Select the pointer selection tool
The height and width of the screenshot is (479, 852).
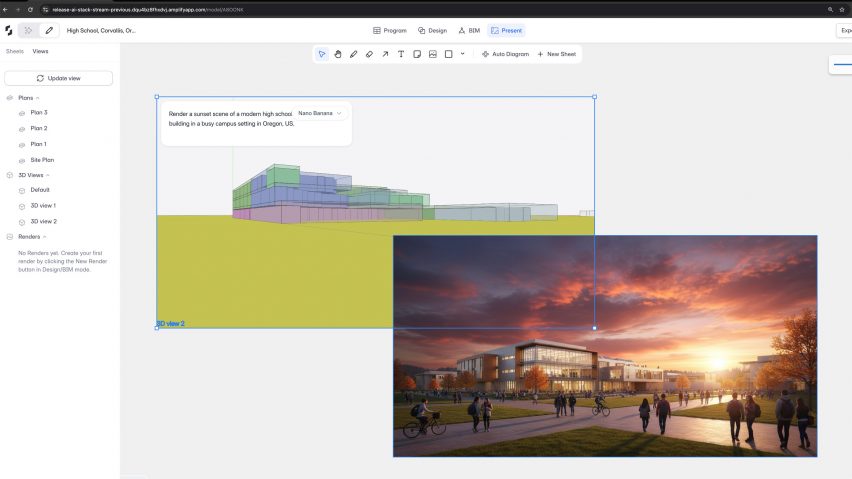(322, 54)
